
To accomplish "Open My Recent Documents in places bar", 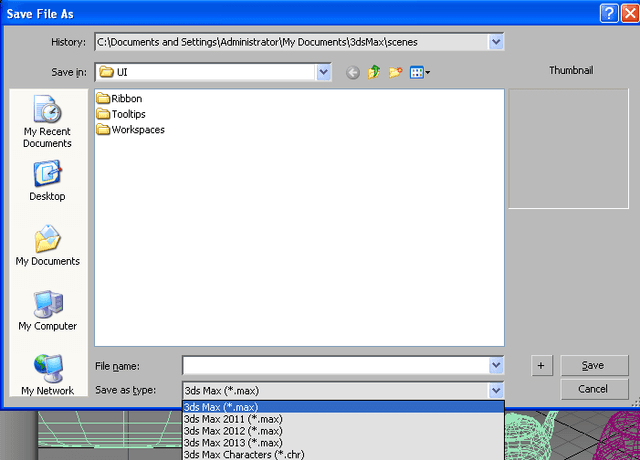I will pos(47,122).
